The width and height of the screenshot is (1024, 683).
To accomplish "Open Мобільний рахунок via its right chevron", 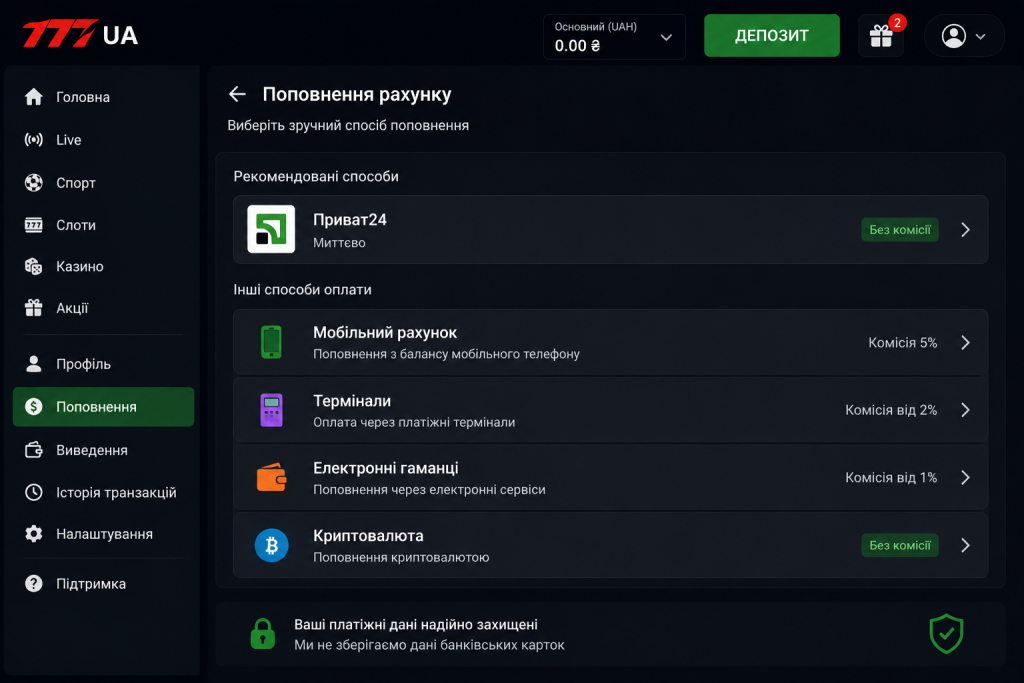I will coord(965,342).
